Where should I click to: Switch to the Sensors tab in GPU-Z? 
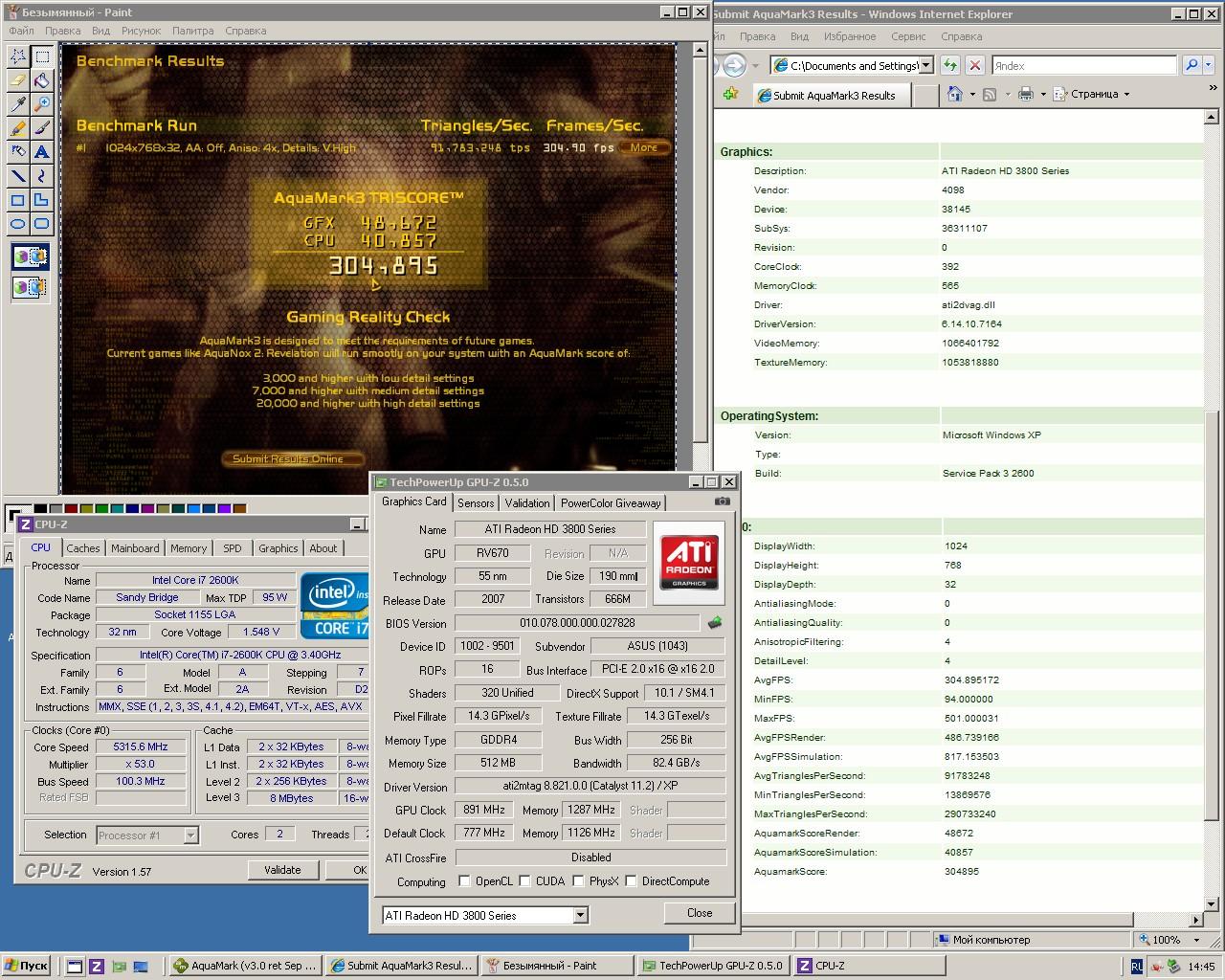click(x=476, y=503)
